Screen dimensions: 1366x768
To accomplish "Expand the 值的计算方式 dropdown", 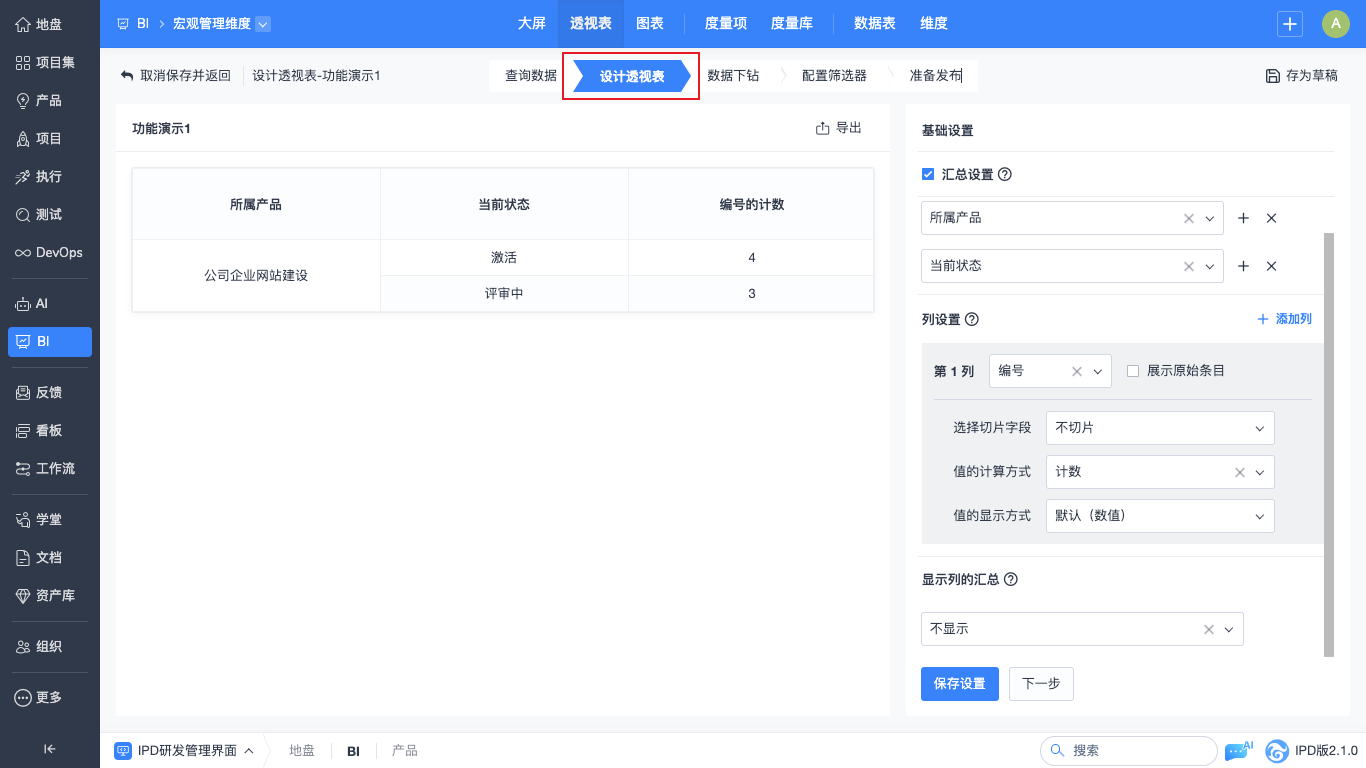I will tap(1259, 472).
